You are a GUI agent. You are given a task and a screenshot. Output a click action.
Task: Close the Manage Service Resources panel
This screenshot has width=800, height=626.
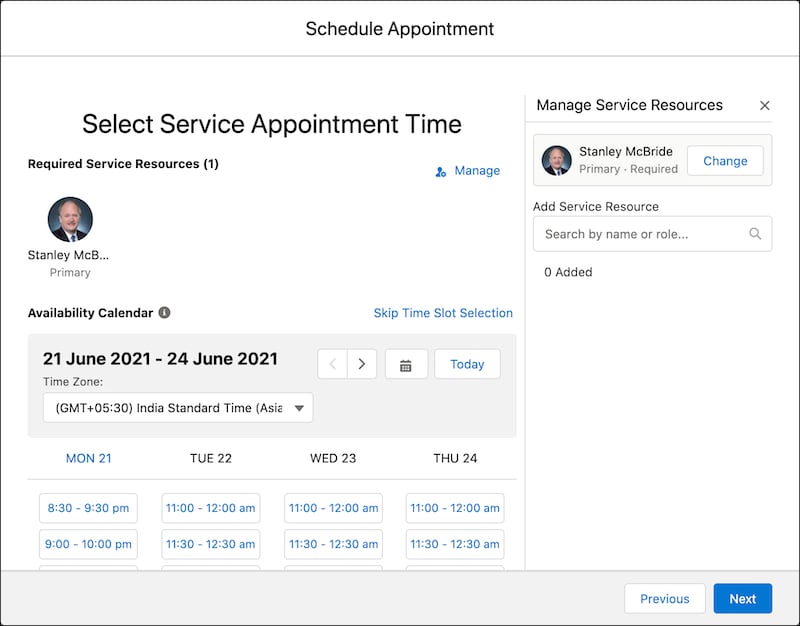[x=764, y=106]
